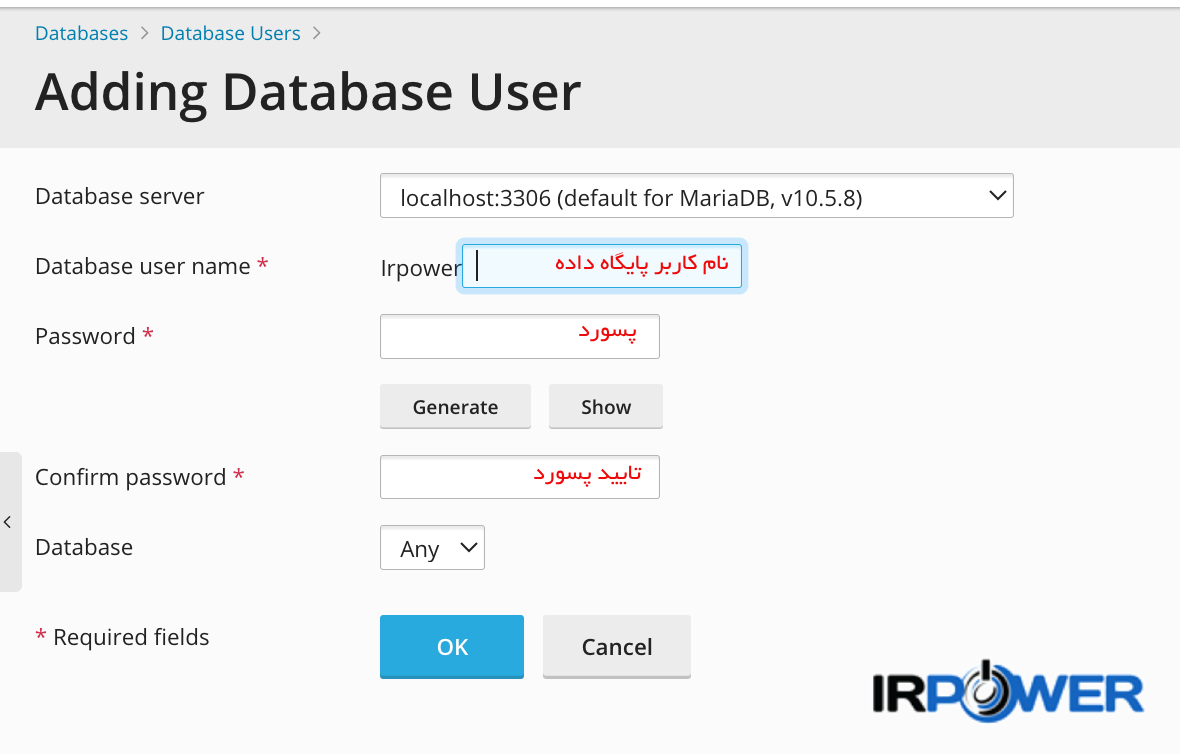Click the "Database server" label

pyautogui.click(x=120, y=196)
